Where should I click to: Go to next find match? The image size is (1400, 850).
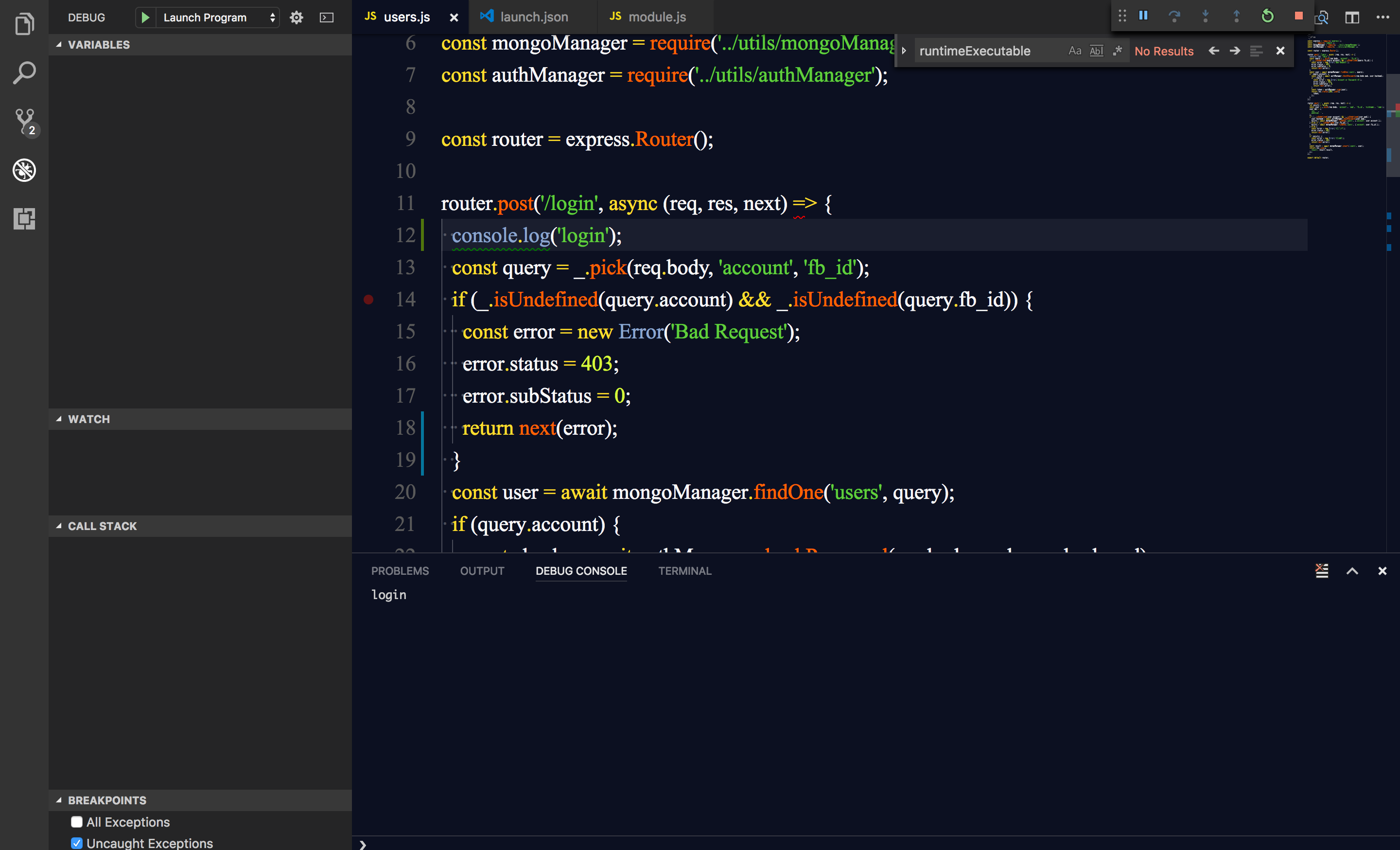coord(1235,51)
